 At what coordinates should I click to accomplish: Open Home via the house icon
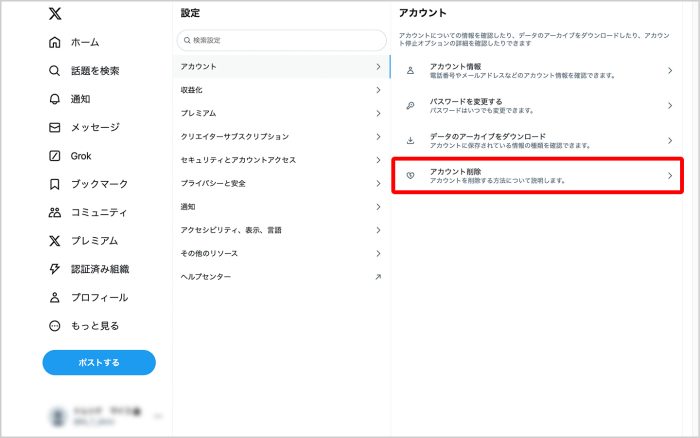[55, 43]
